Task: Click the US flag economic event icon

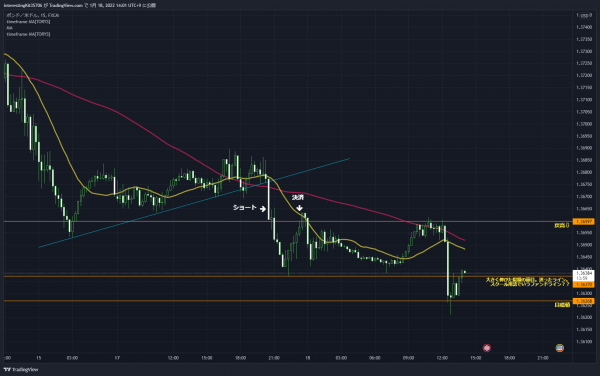Action: [559, 348]
